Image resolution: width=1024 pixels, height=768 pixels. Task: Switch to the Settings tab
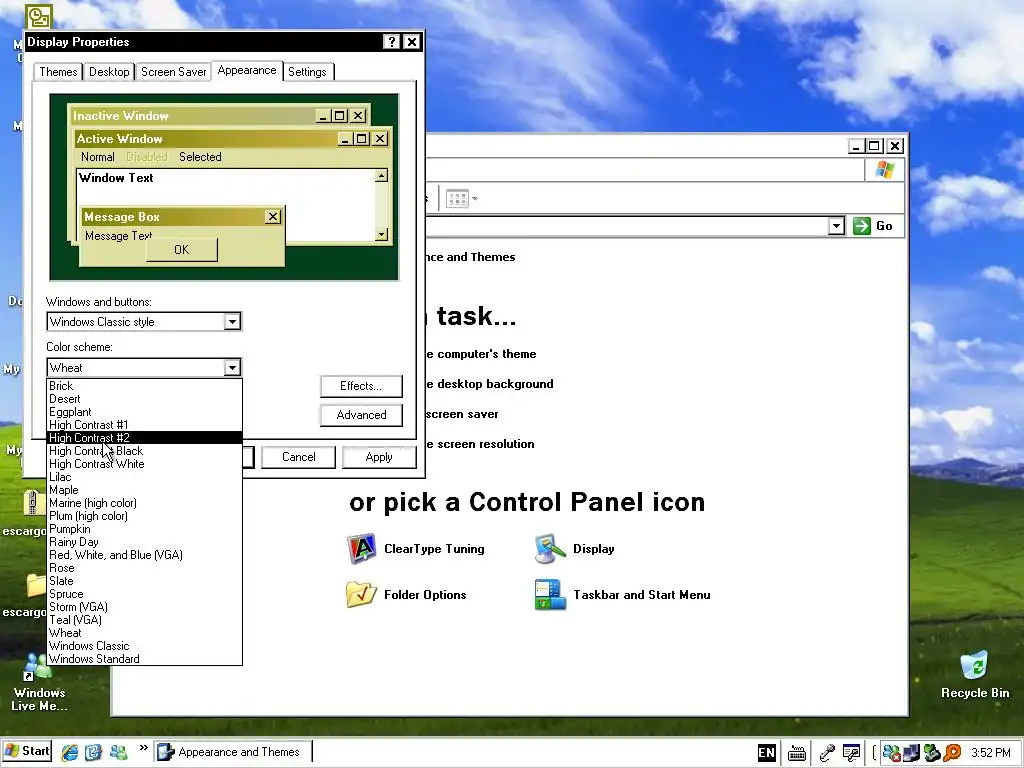click(x=308, y=72)
